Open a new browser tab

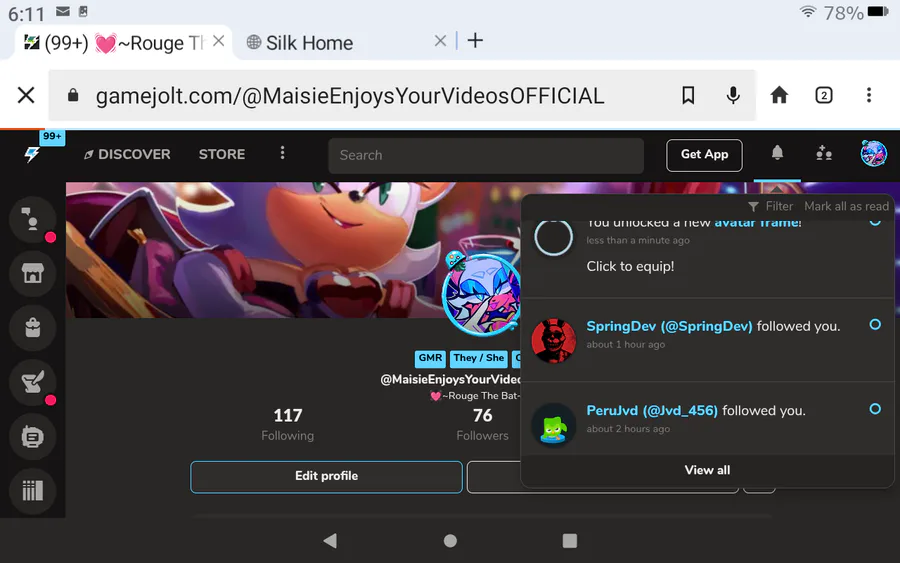[x=475, y=41]
